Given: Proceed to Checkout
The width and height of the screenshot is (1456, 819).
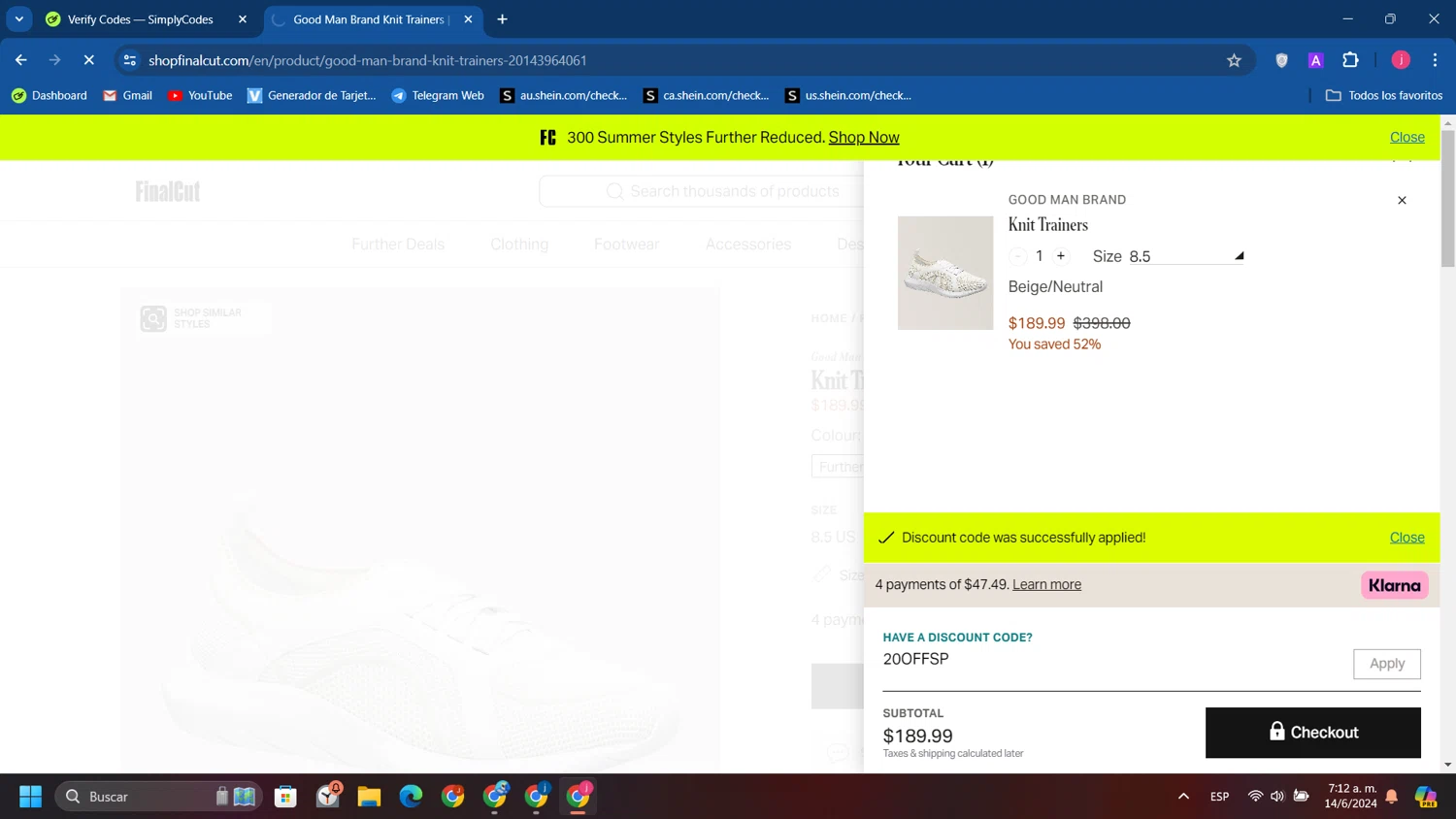Looking at the screenshot, I should click(1312, 733).
